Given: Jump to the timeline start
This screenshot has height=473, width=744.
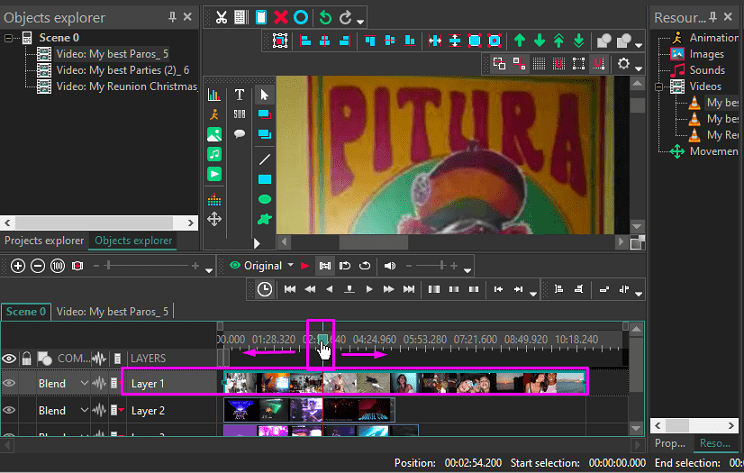Looking at the screenshot, I should (290, 289).
